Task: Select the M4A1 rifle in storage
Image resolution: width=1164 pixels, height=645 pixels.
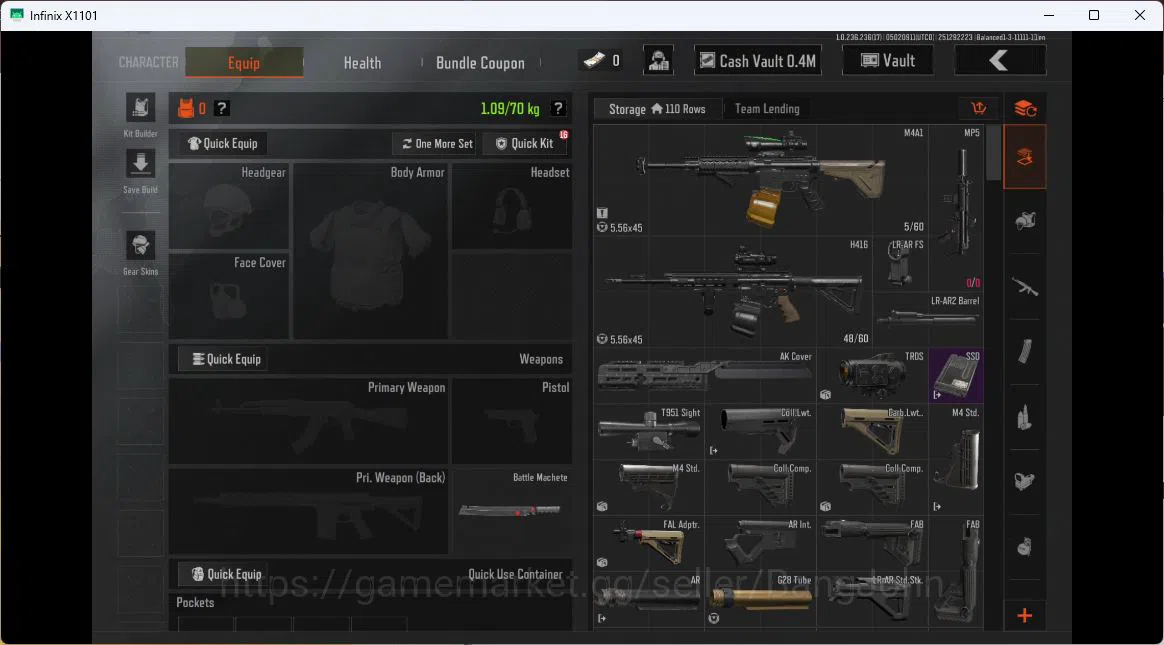Action: click(761, 180)
